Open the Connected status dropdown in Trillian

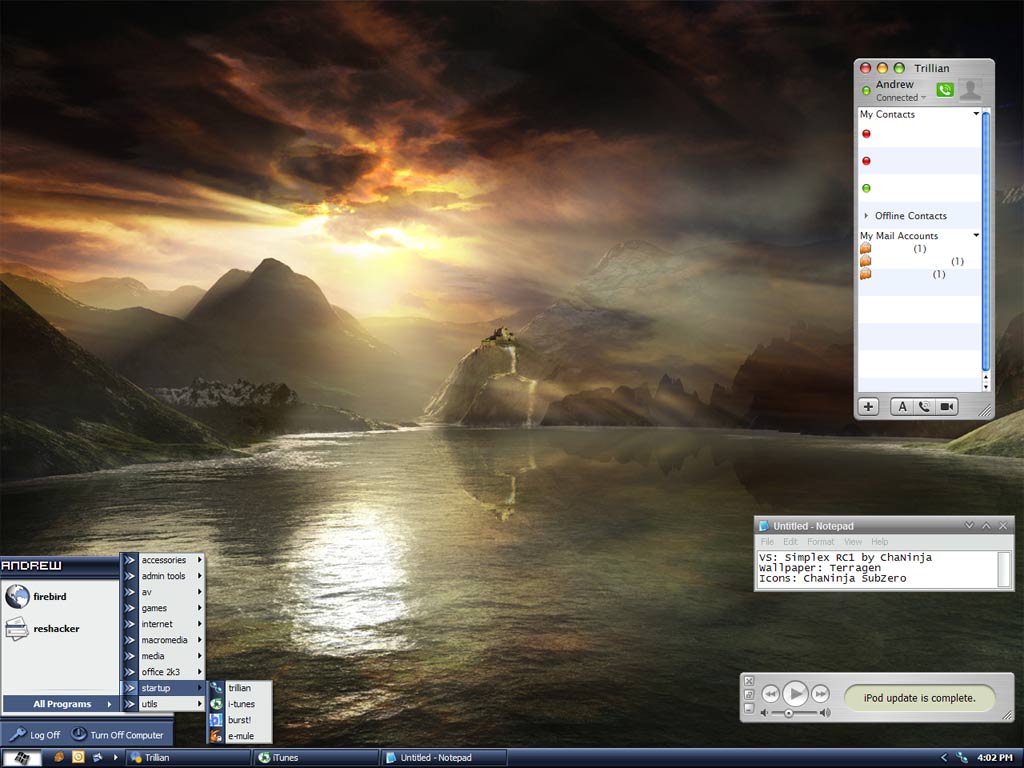[x=901, y=98]
